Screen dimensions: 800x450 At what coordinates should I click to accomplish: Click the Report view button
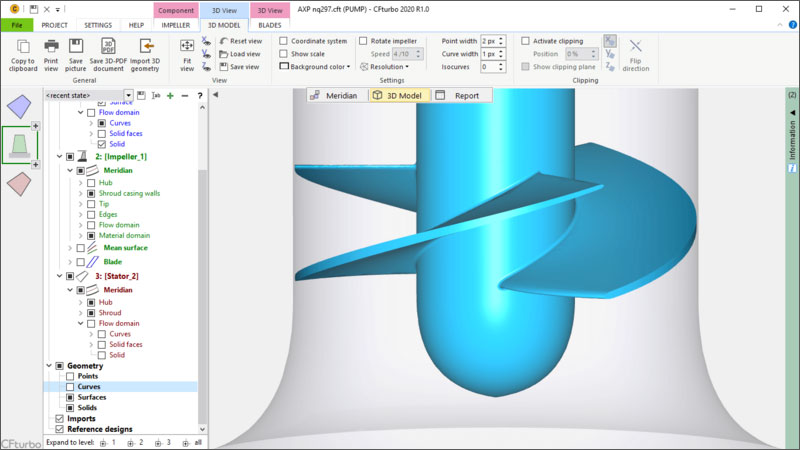[x=460, y=96]
